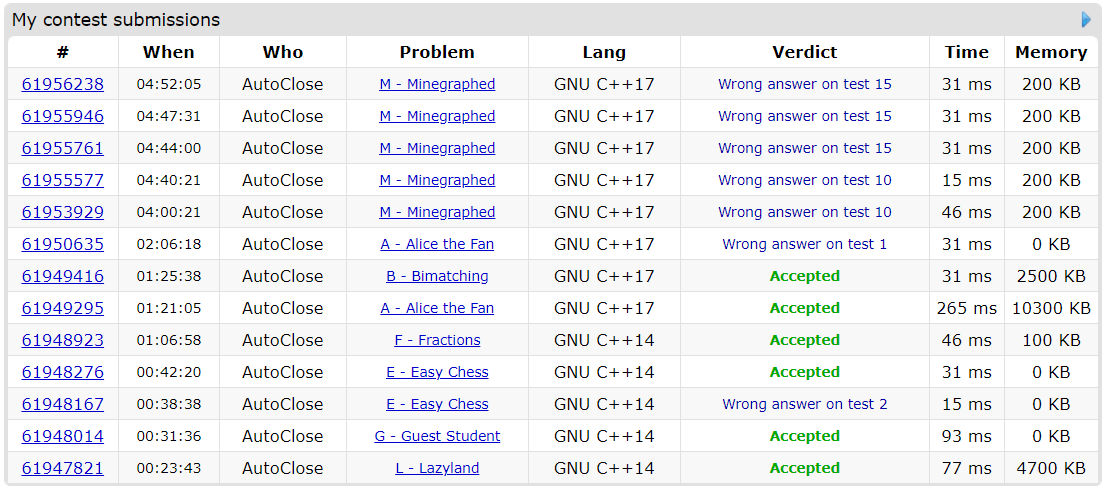Open problem G - Guest Student

click(x=437, y=436)
